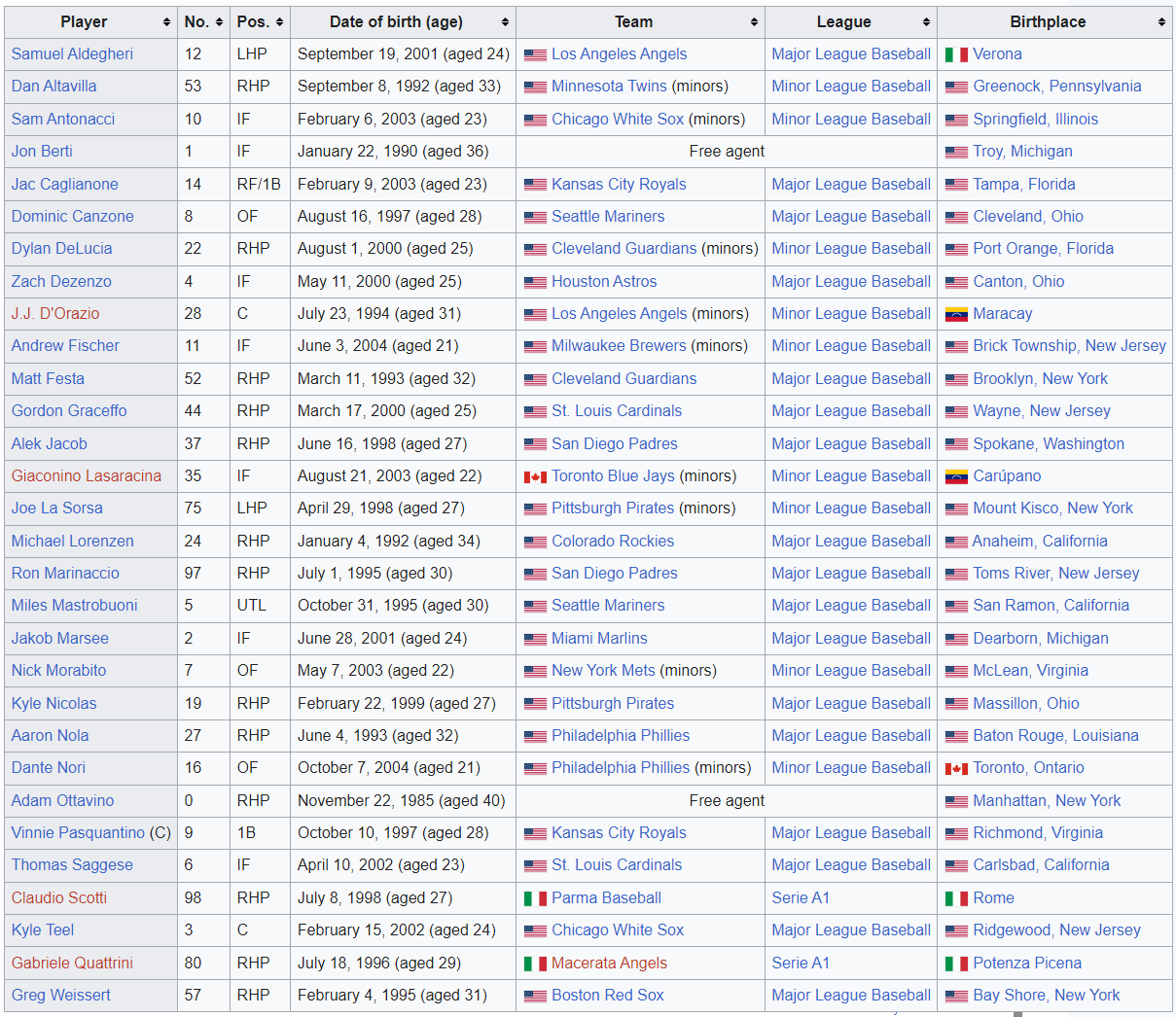Open Major League Baseball link in Weissert row
Image resolution: width=1176 pixels, height=1017 pixels.
(x=851, y=996)
